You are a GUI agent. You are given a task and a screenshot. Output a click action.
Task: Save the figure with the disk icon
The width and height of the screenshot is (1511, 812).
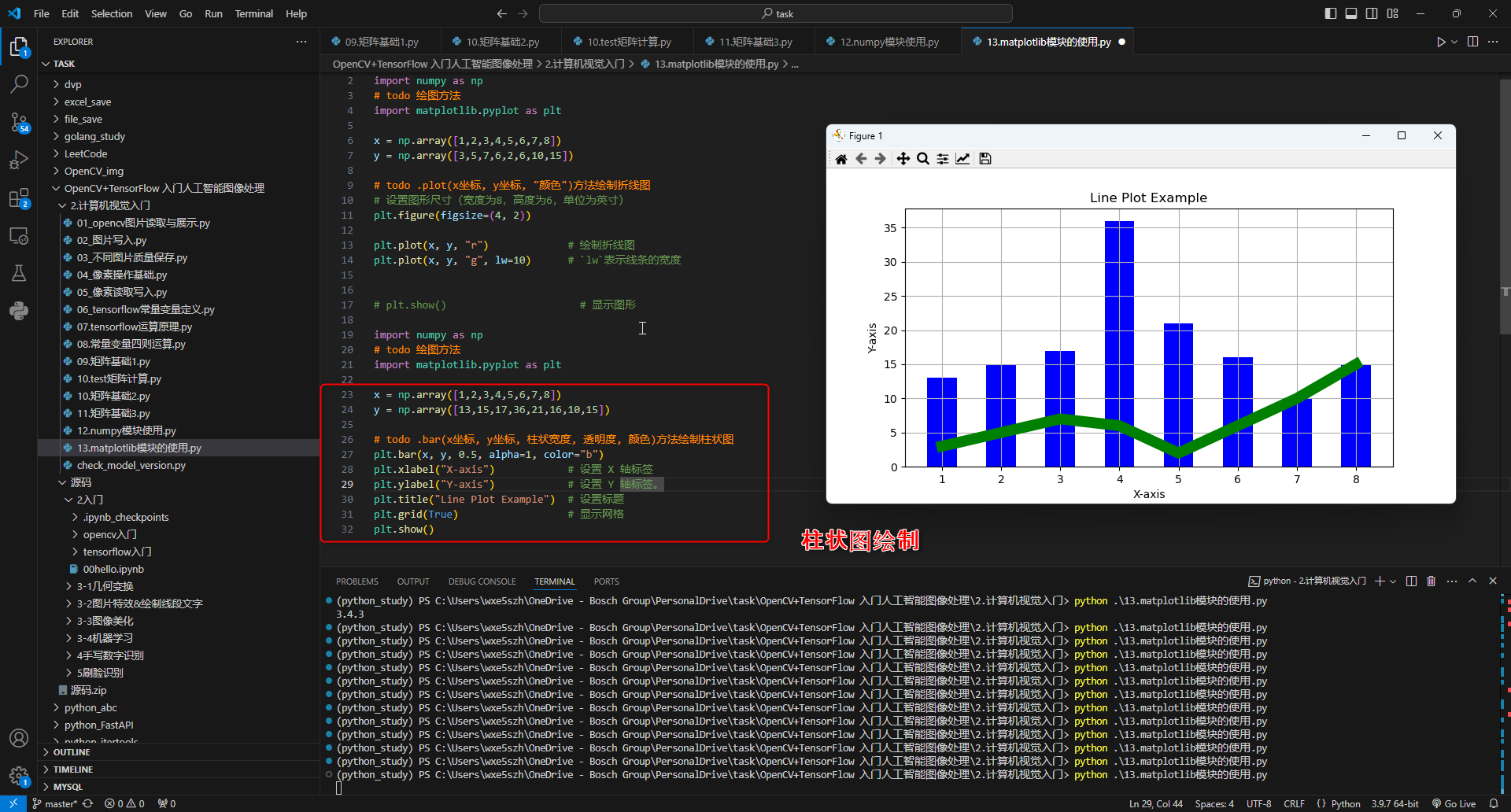pyautogui.click(x=985, y=159)
